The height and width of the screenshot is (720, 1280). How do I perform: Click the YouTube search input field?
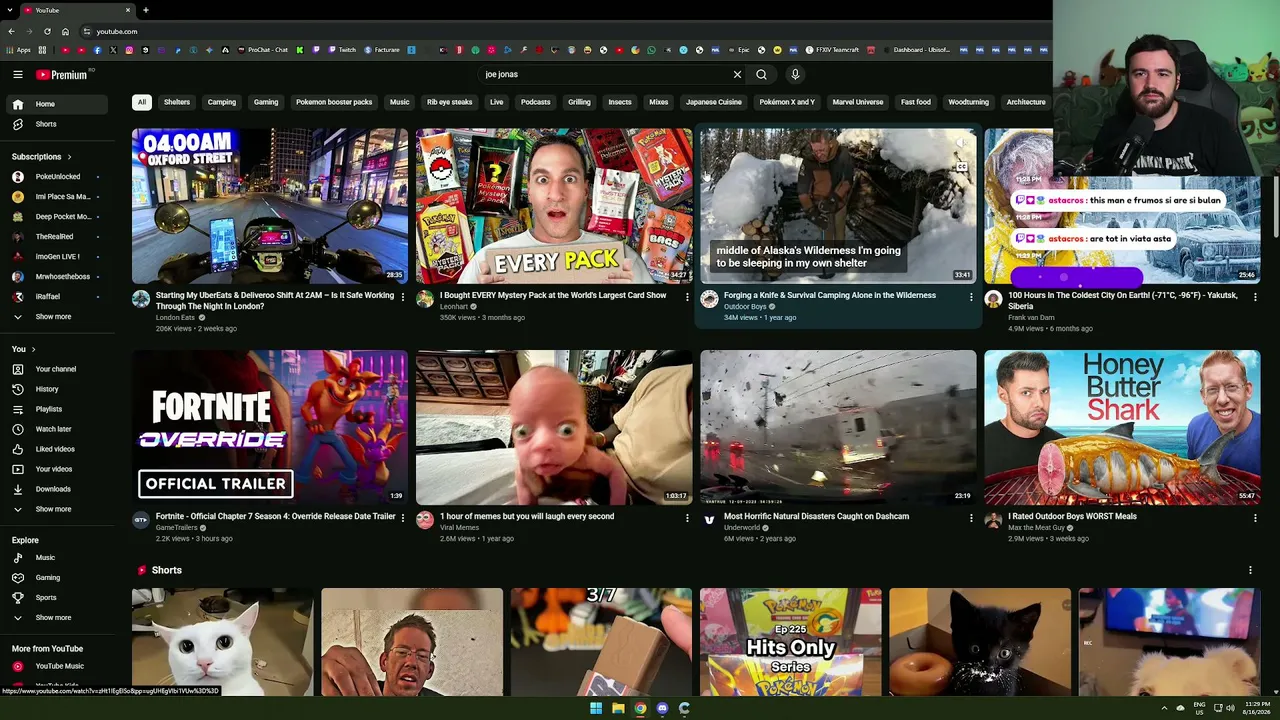click(605, 74)
